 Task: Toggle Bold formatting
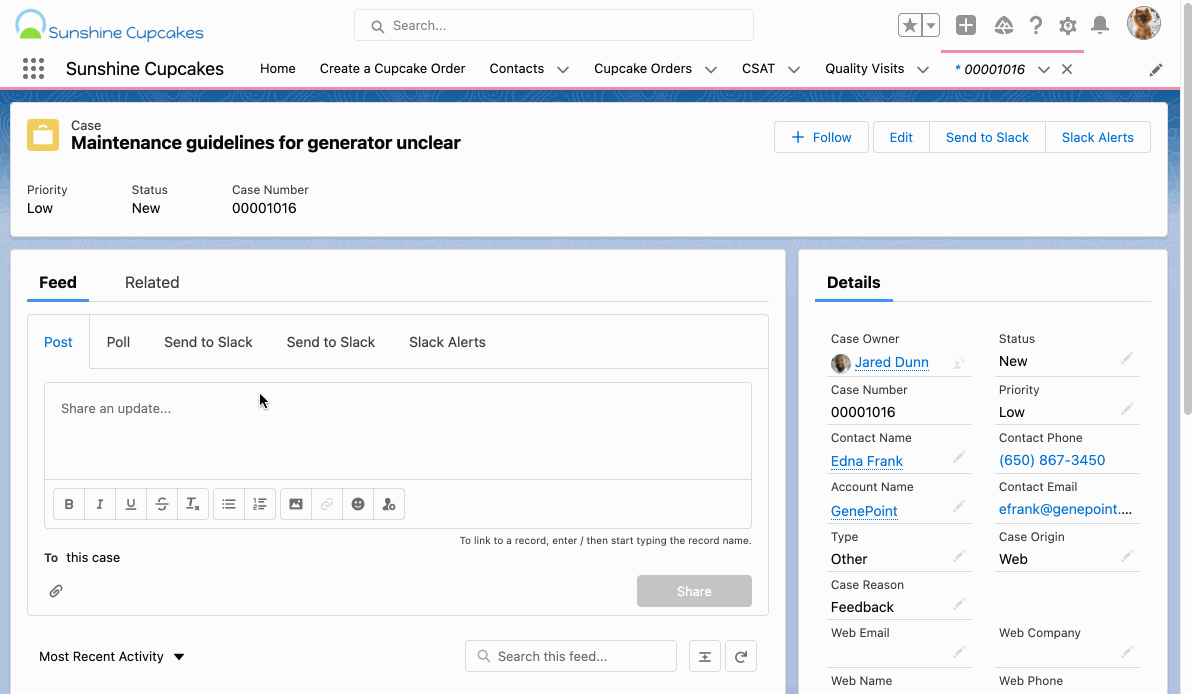[x=69, y=504]
